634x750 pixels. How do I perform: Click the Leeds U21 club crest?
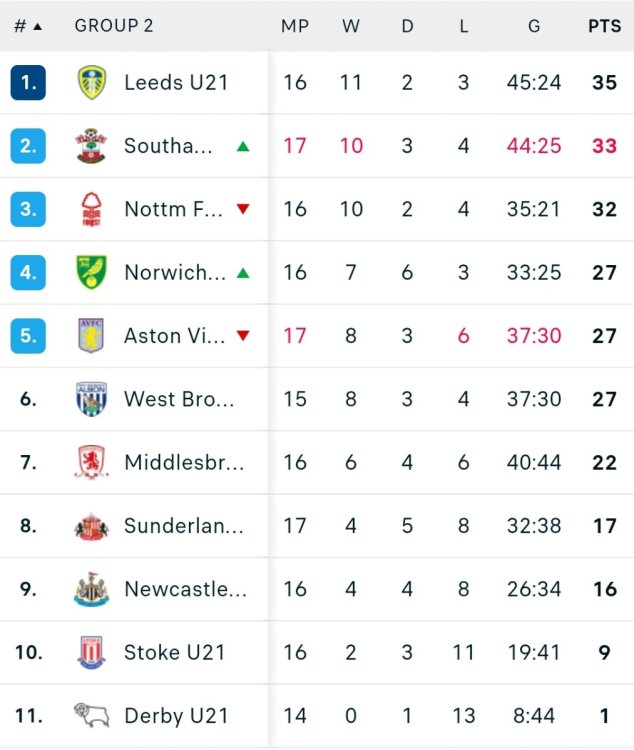pos(92,83)
